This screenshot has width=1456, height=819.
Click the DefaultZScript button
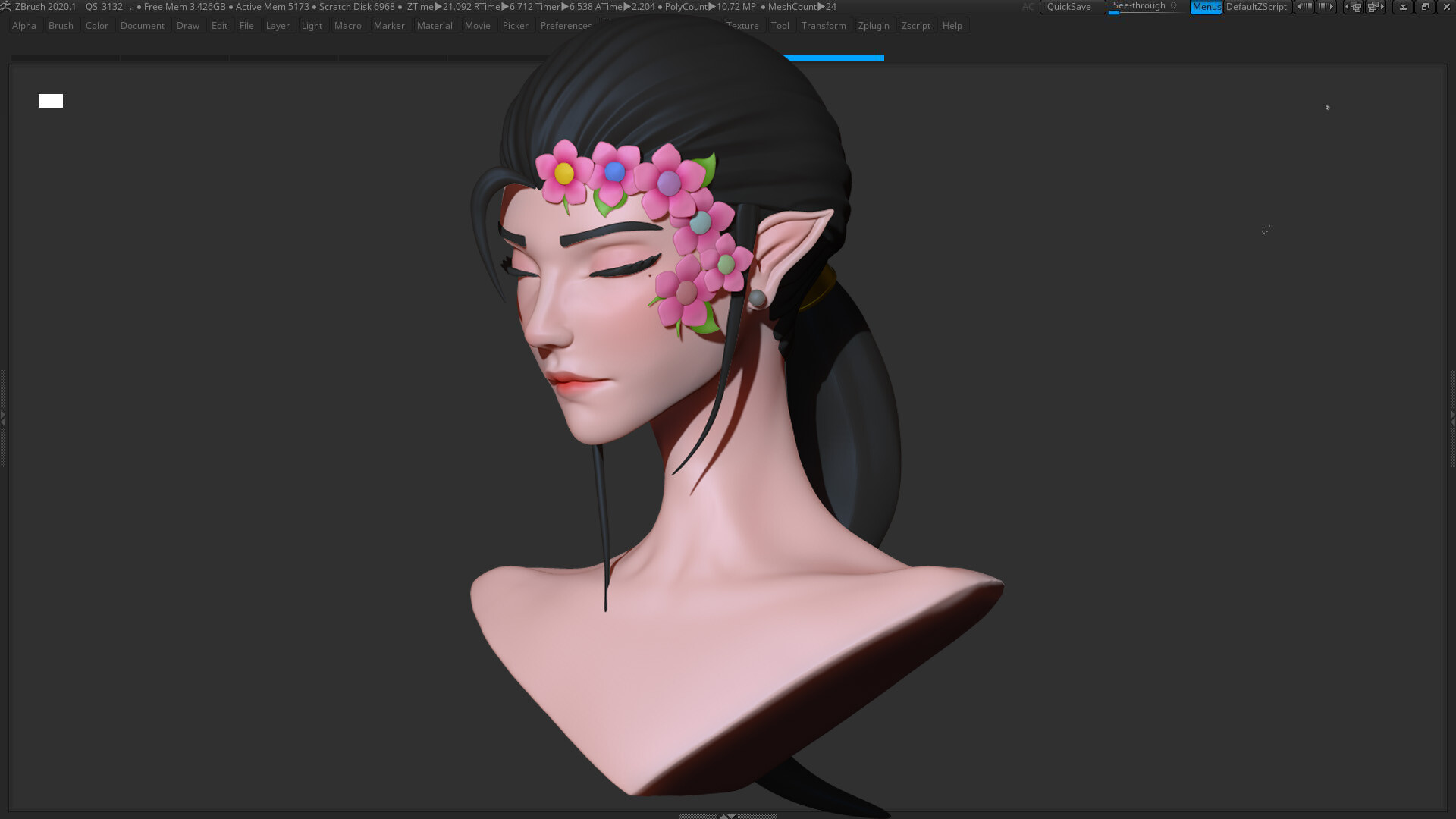1257,7
